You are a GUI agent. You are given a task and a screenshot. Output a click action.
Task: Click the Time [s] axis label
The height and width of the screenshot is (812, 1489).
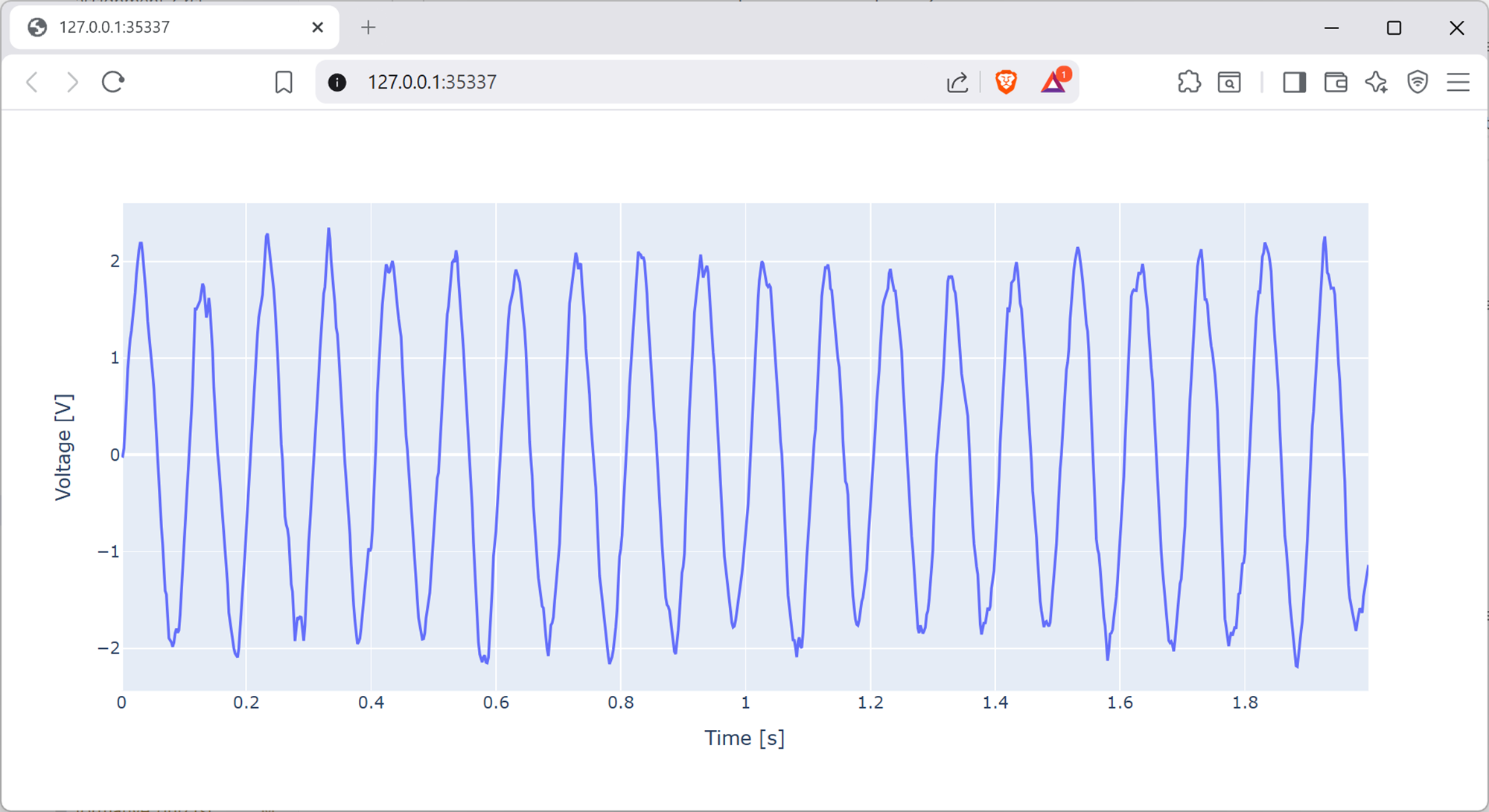coord(744,738)
